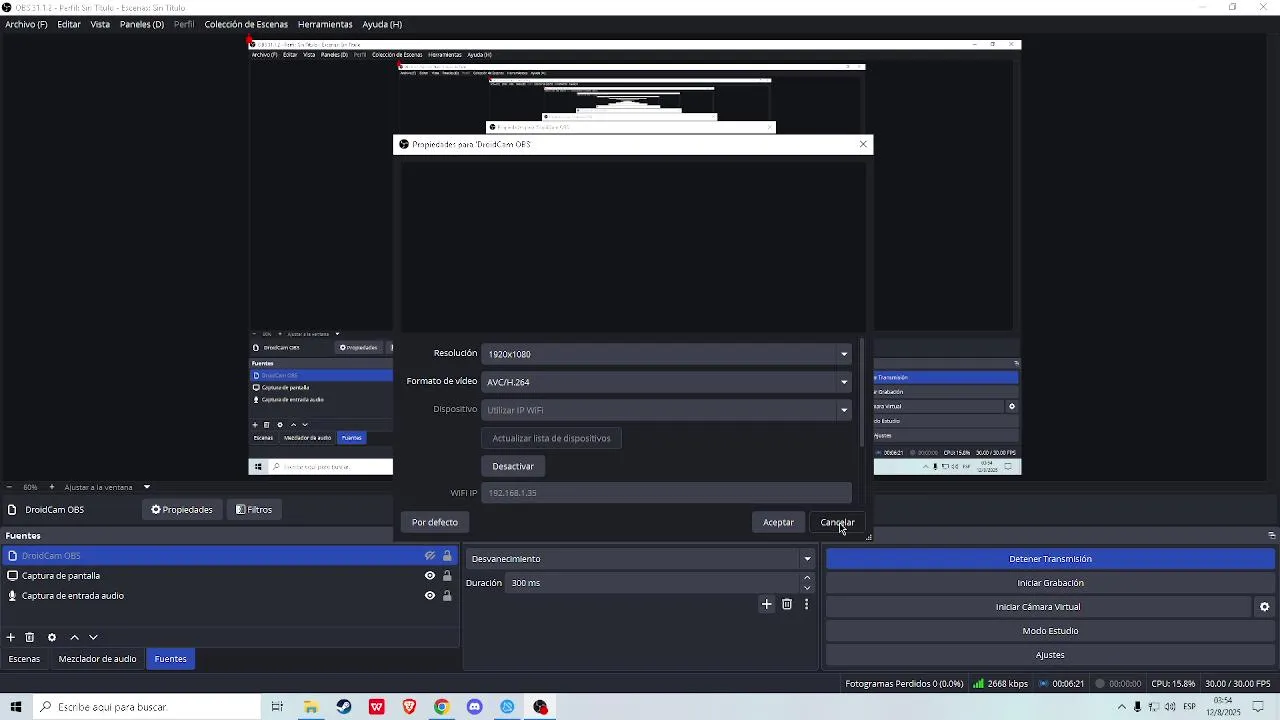Launch the Brave browser from the taskbar

409,707
